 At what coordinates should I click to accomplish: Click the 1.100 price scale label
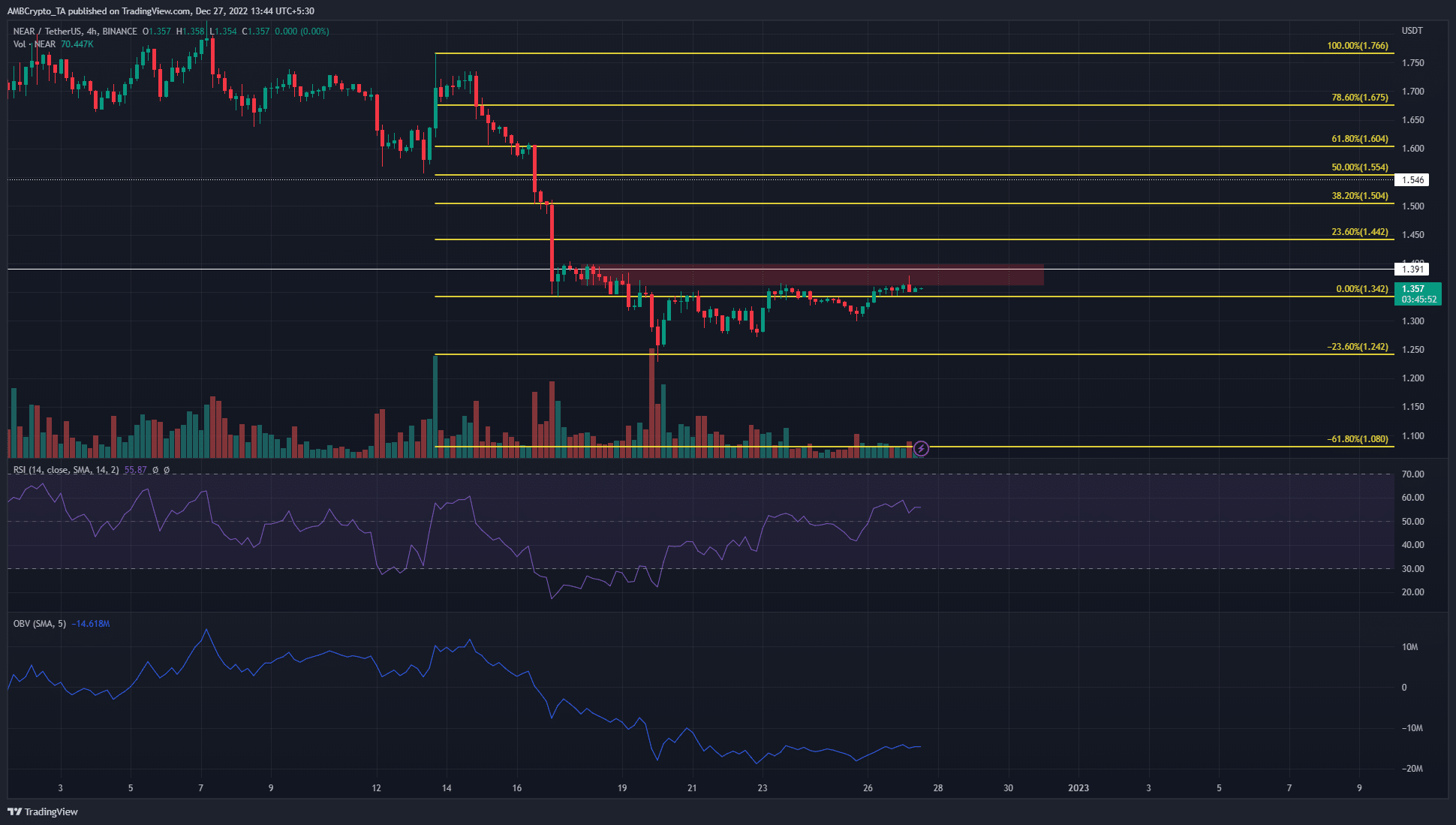[x=1412, y=436]
